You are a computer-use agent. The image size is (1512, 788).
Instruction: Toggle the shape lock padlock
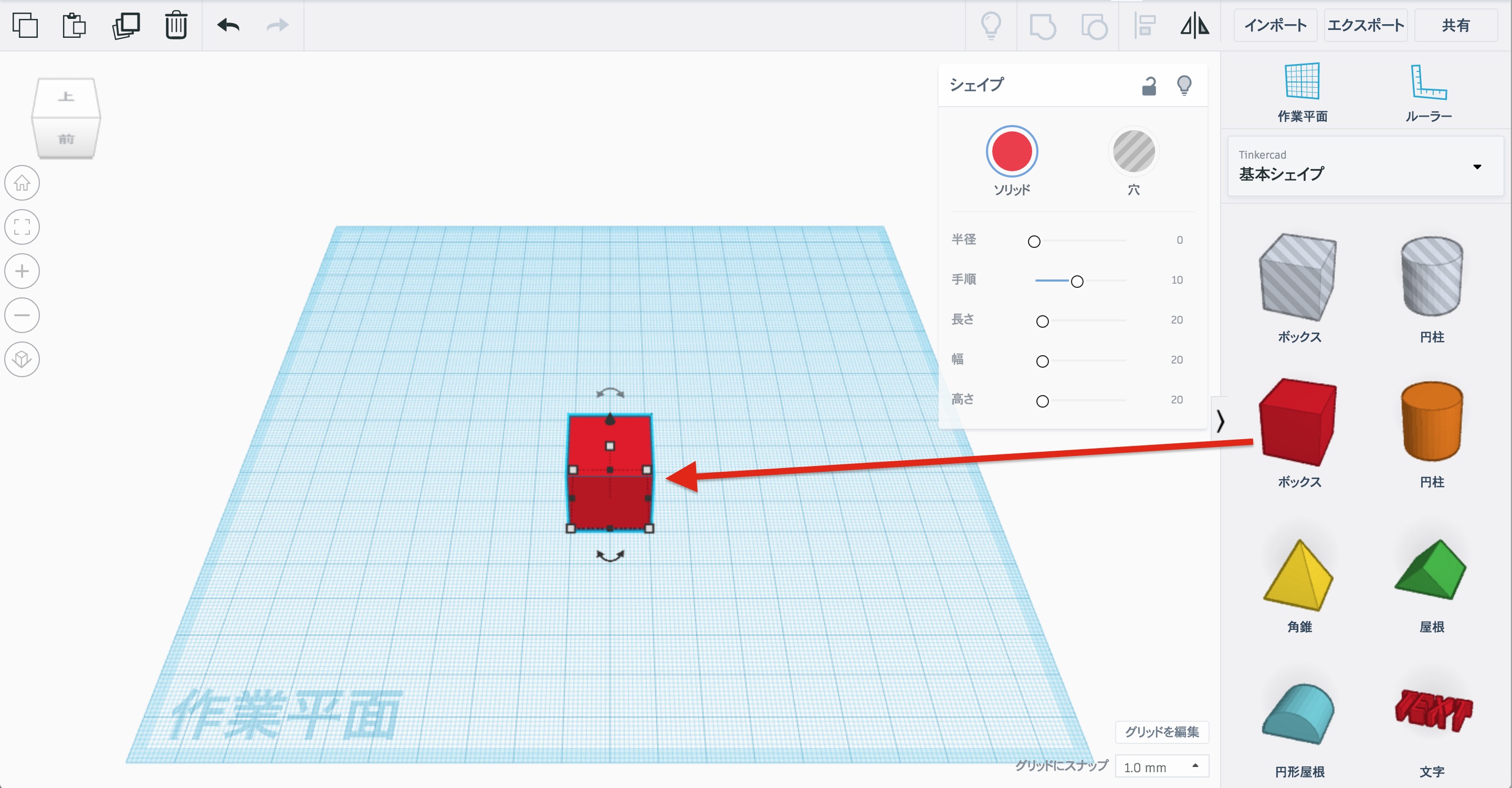(x=1149, y=86)
